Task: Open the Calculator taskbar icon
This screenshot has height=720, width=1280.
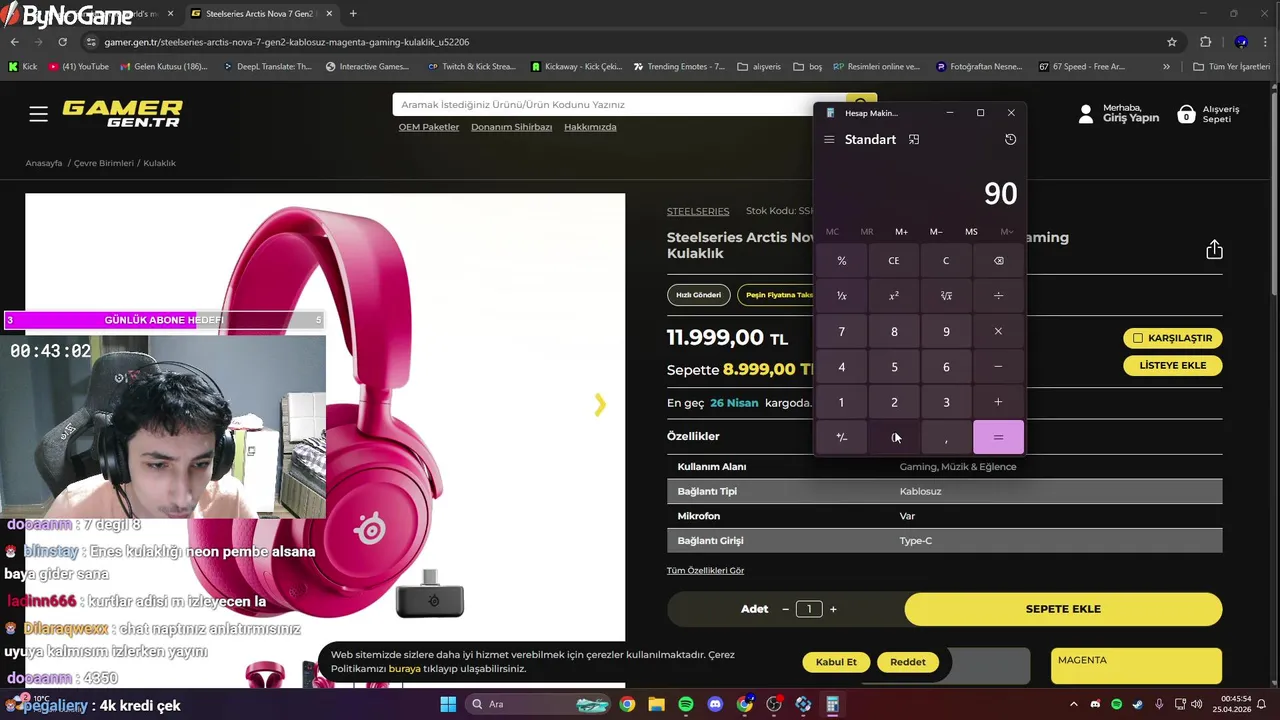Action: [832, 704]
